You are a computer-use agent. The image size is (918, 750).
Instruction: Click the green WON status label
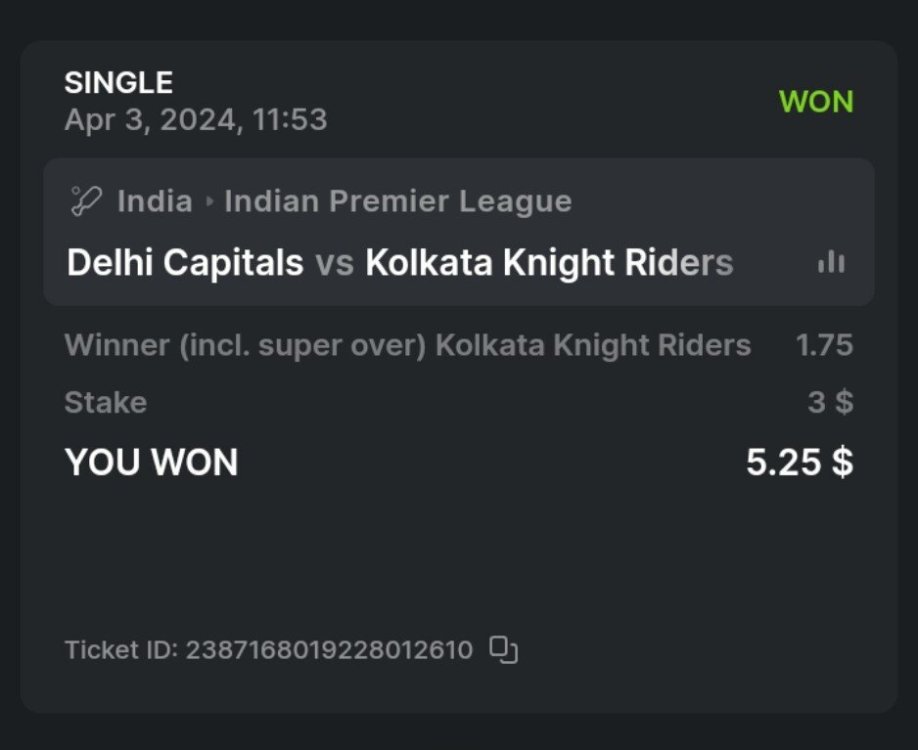[x=816, y=101]
